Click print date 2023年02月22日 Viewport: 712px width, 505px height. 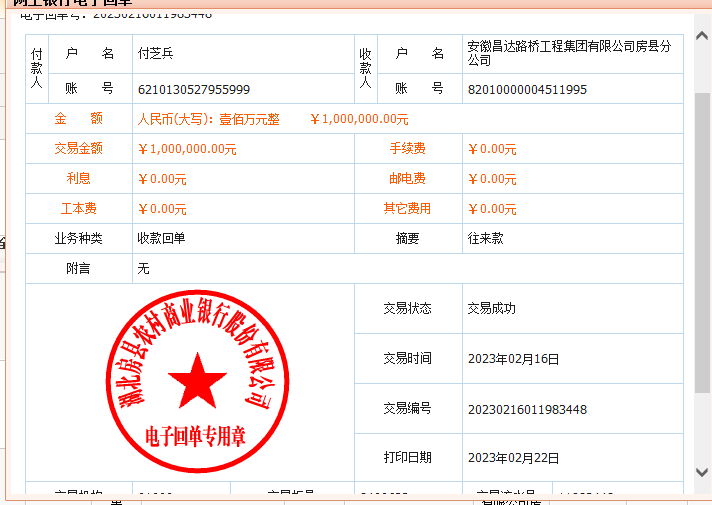coord(513,458)
